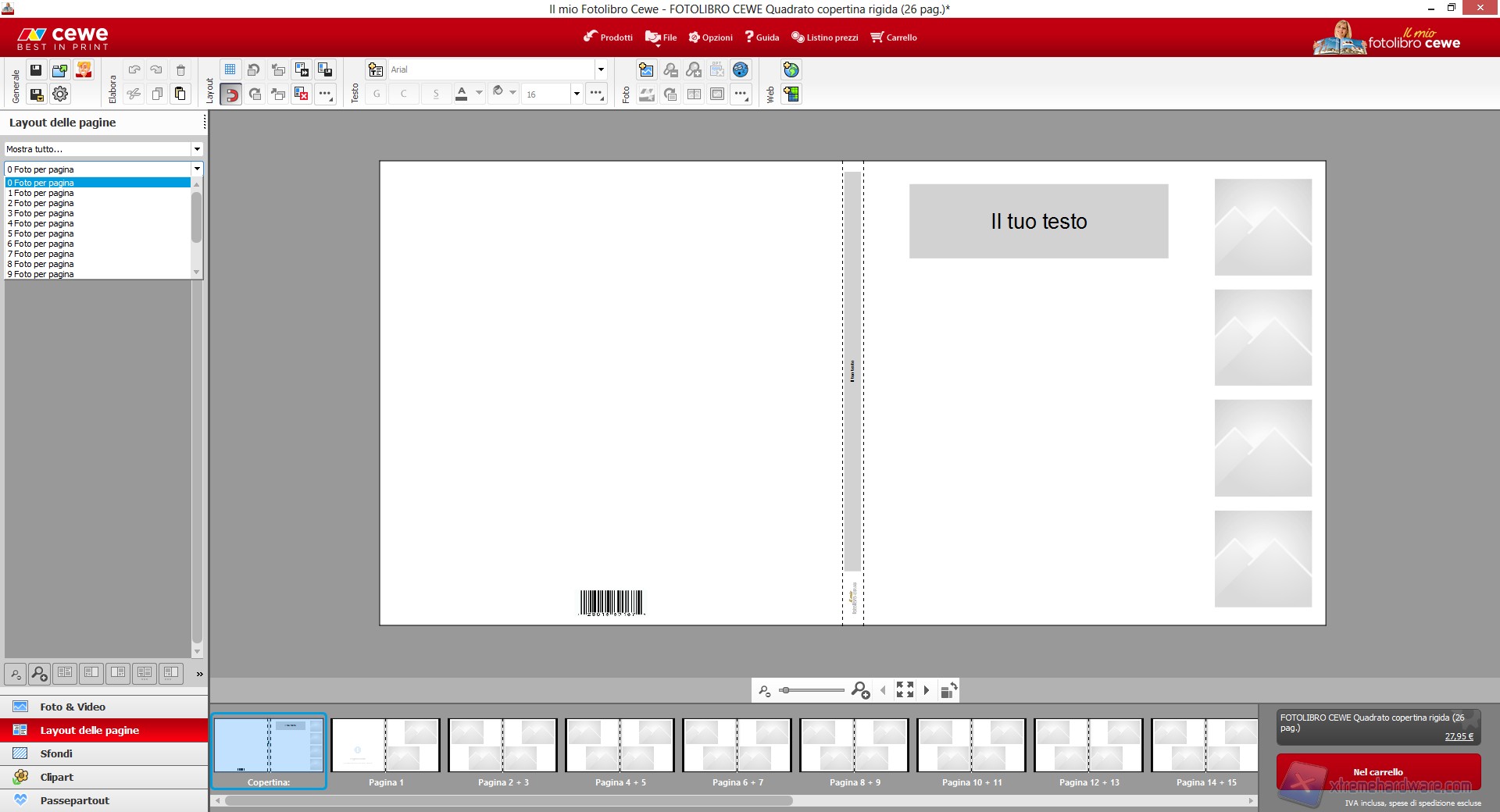Select '4 Foto per pagina' from the list
The image size is (1500, 812).
point(41,223)
